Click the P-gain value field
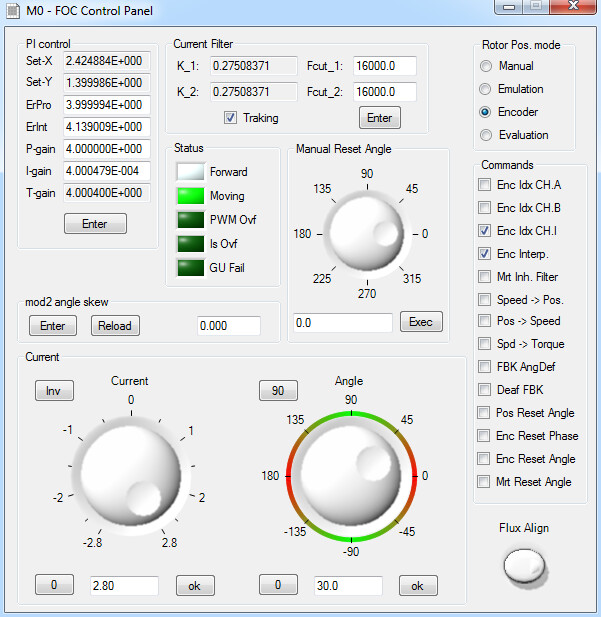 [x=107, y=149]
